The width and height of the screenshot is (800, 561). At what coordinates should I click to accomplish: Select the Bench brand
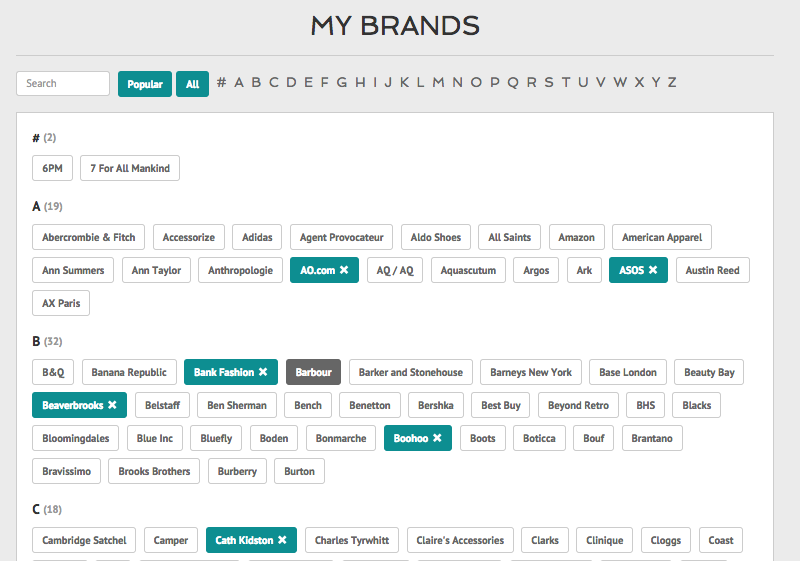308,405
